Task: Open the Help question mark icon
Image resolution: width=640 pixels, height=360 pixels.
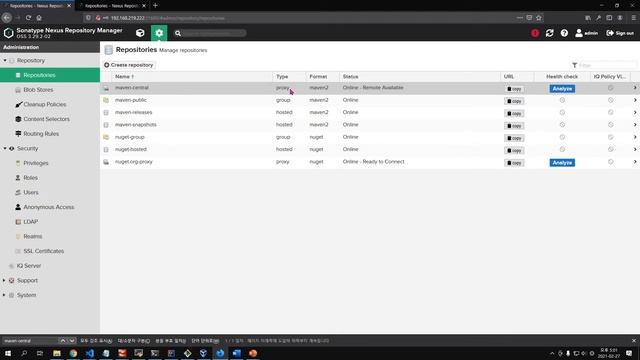Action: point(564,33)
